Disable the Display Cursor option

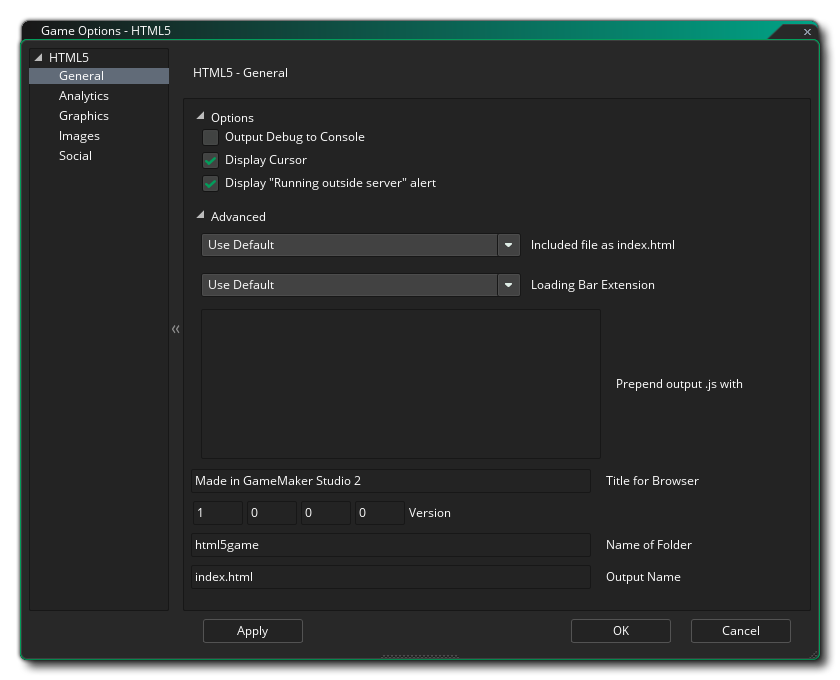tap(210, 159)
